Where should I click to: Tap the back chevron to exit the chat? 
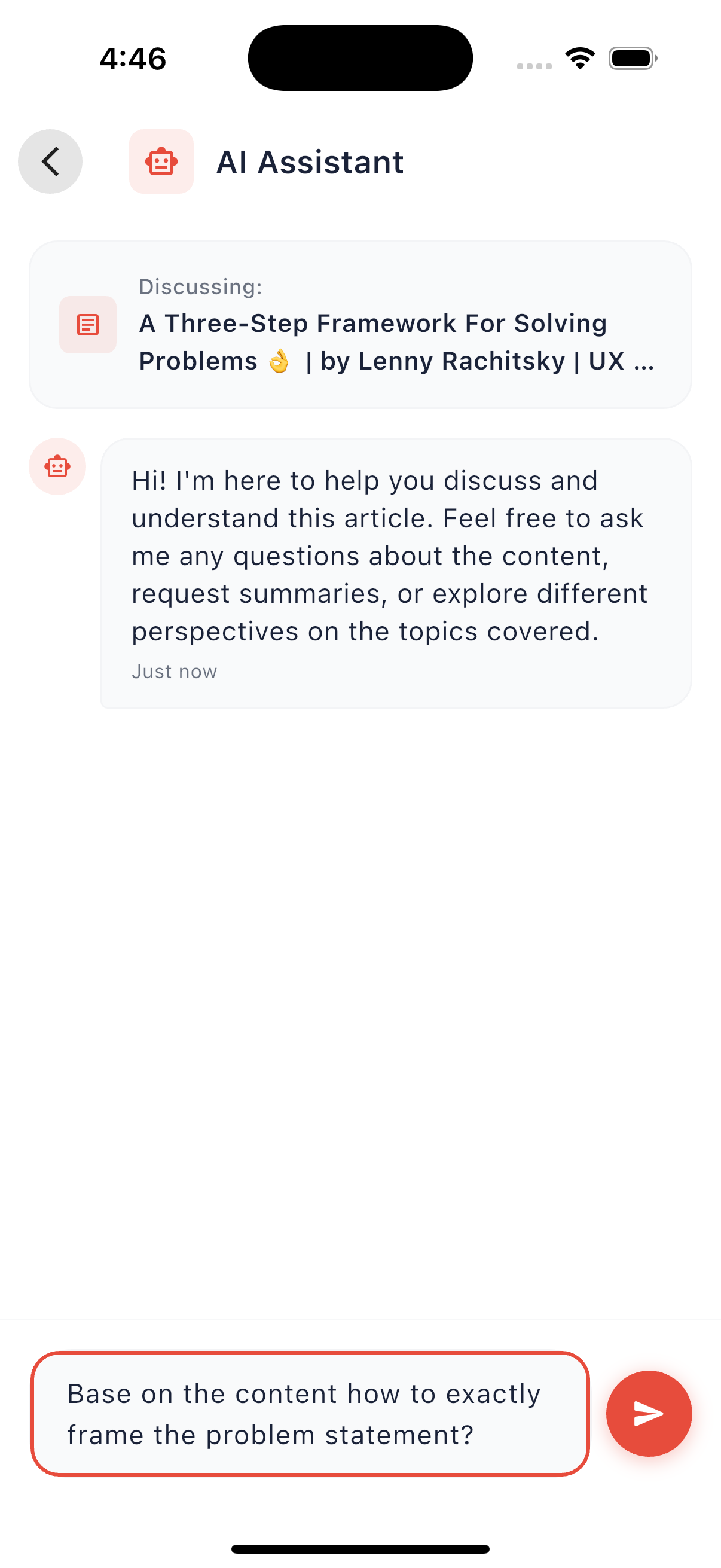point(49,161)
